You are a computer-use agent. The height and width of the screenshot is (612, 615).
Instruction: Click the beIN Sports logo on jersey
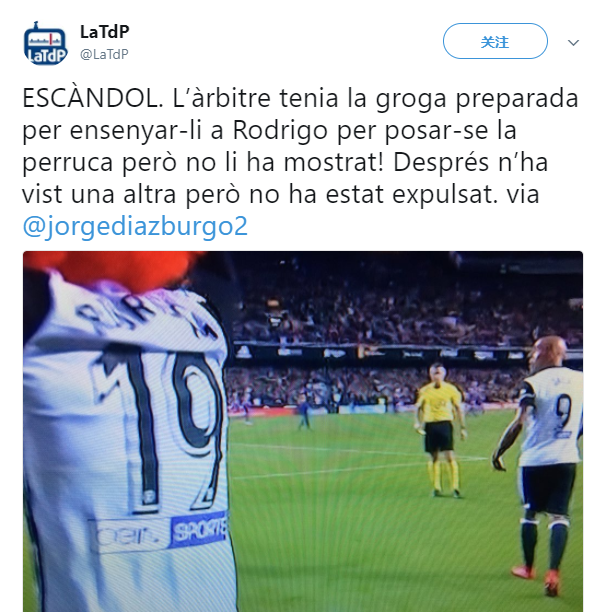coord(159,533)
